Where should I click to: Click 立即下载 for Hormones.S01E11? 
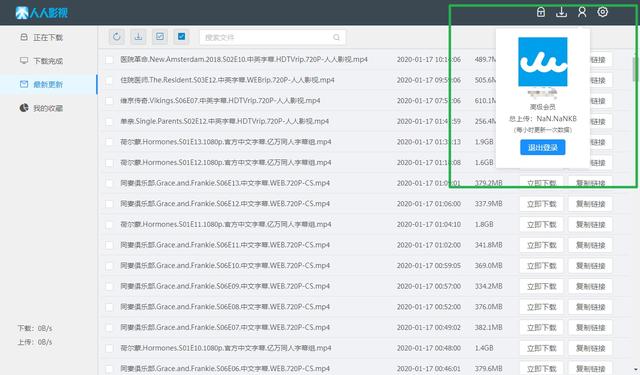click(x=541, y=225)
